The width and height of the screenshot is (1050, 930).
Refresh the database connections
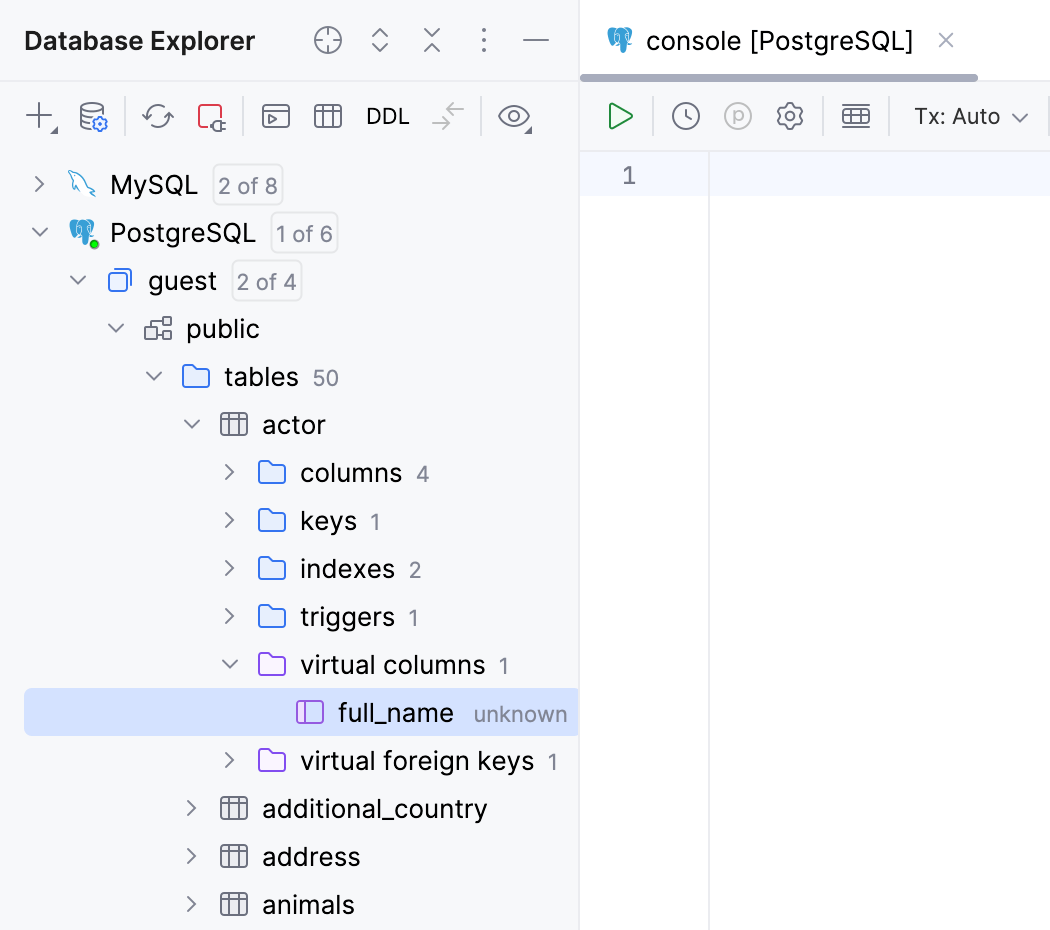pos(157,116)
